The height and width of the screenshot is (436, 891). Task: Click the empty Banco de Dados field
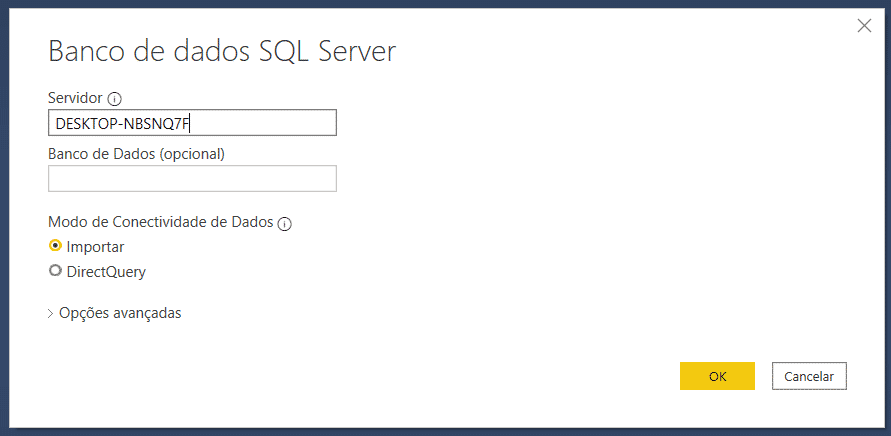[x=192, y=178]
